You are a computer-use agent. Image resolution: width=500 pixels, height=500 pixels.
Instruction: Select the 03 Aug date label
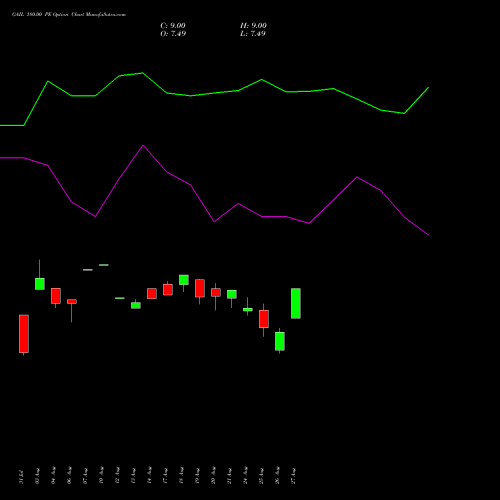tap(37, 476)
